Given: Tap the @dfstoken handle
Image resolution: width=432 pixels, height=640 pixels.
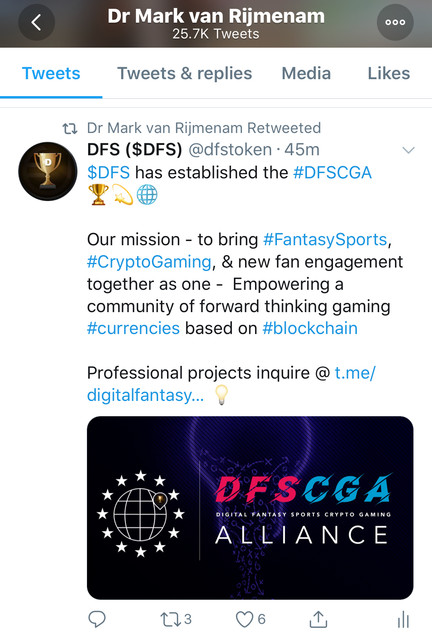Looking at the screenshot, I should coord(230,150).
